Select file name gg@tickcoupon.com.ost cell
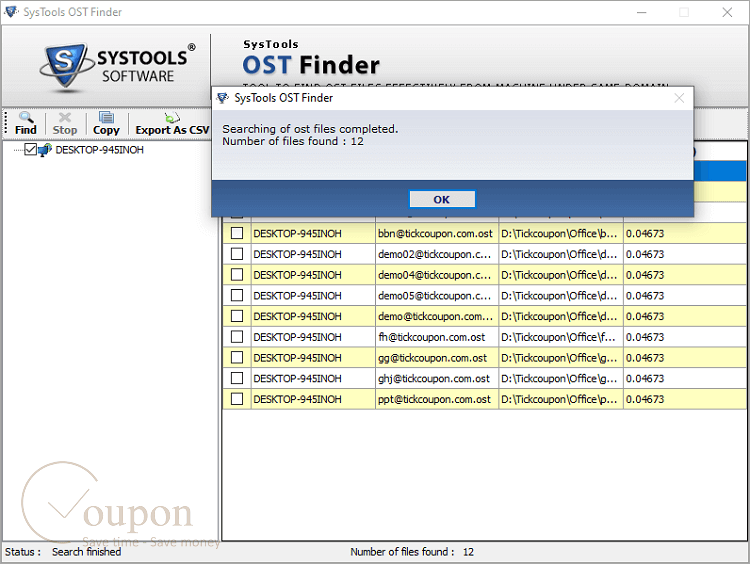This screenshot has height=564, width=750. (437, 358)
